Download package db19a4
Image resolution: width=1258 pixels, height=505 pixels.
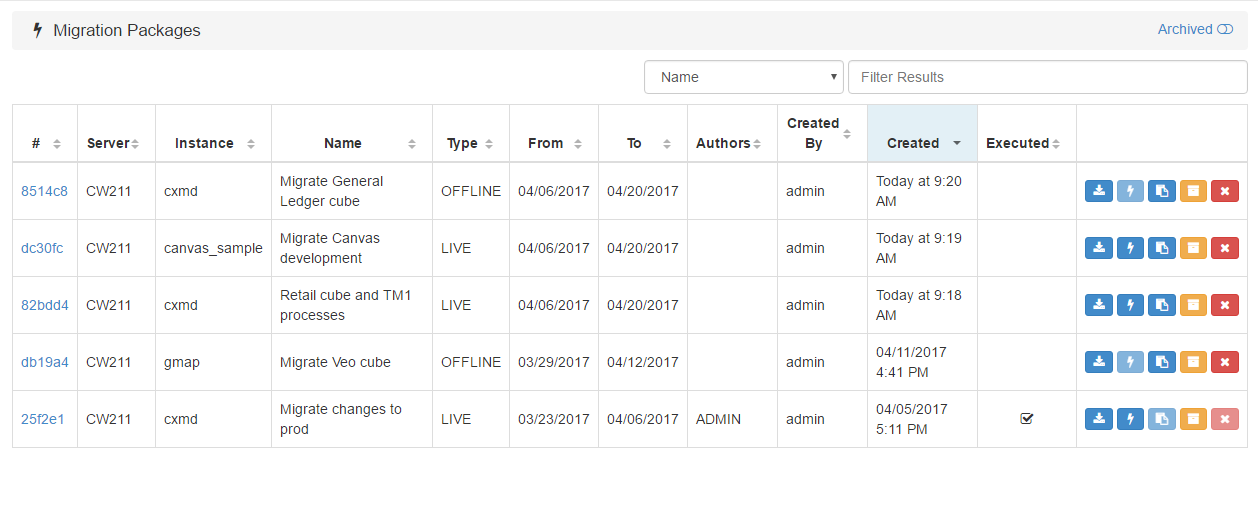tap(1099, 362)
